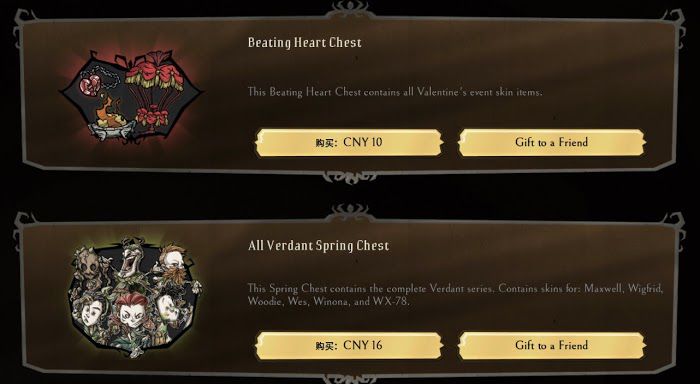Click the All Verdant Spring Chest title
The image size is (700, 384).
(x=319, y=246)
